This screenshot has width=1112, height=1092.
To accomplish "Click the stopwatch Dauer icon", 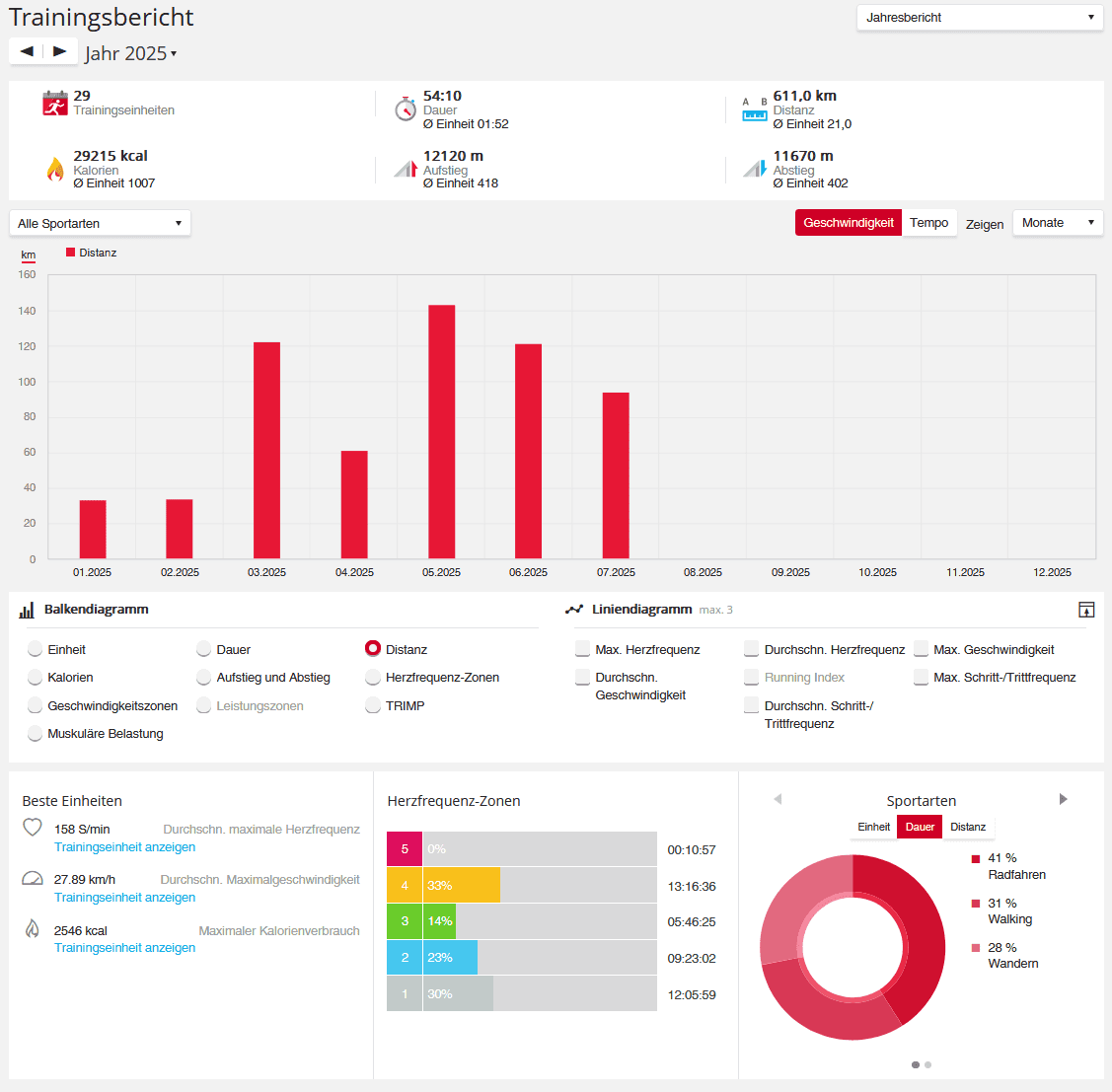I will click(x=406, y=109).
